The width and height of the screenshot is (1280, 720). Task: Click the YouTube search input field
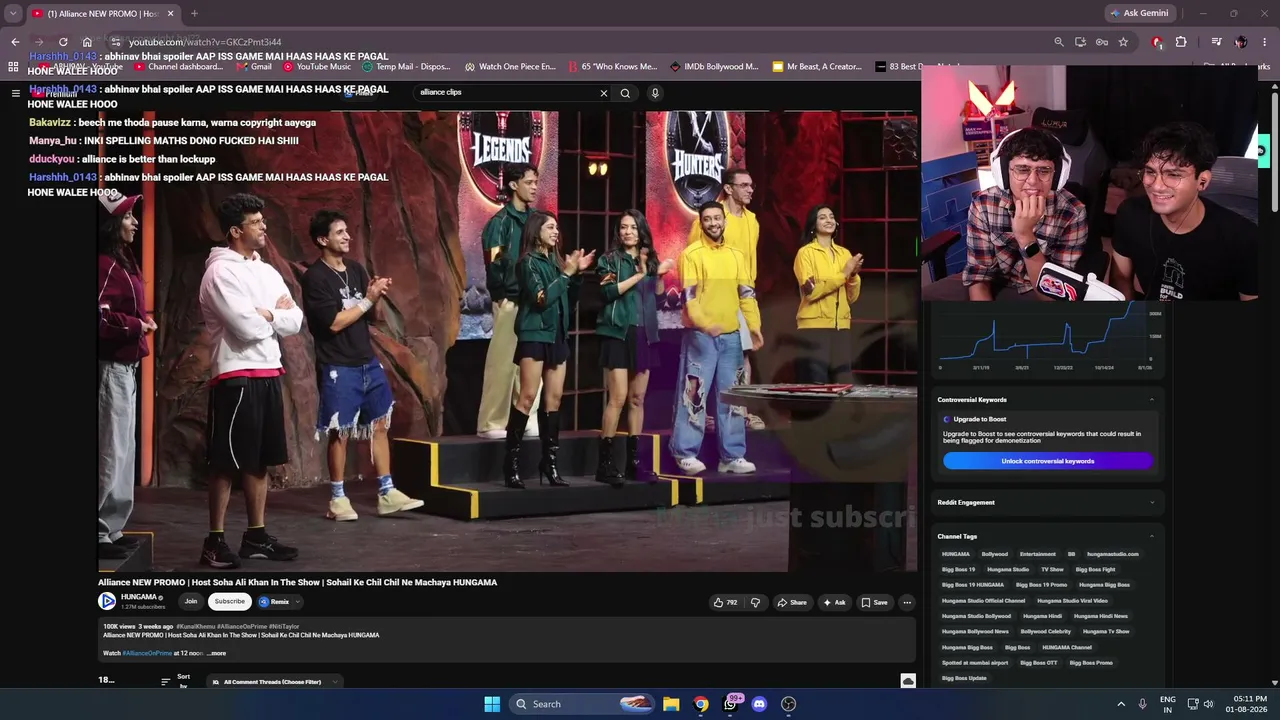point(505,93)
